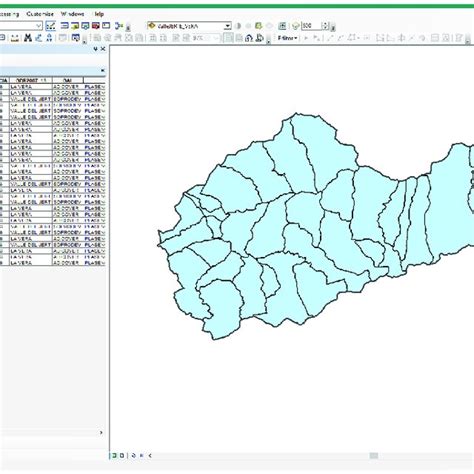
Task: Switch to layout view at map bottom
Action: (122, 455)
